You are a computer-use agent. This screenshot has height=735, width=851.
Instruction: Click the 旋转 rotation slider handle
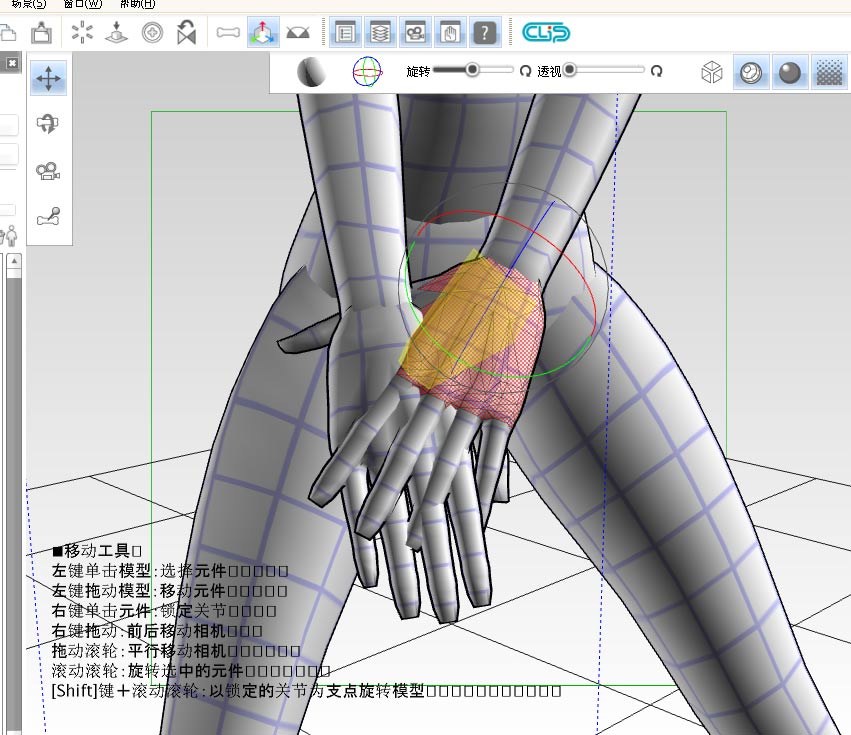pyautogui.click(x=472, y=70)
